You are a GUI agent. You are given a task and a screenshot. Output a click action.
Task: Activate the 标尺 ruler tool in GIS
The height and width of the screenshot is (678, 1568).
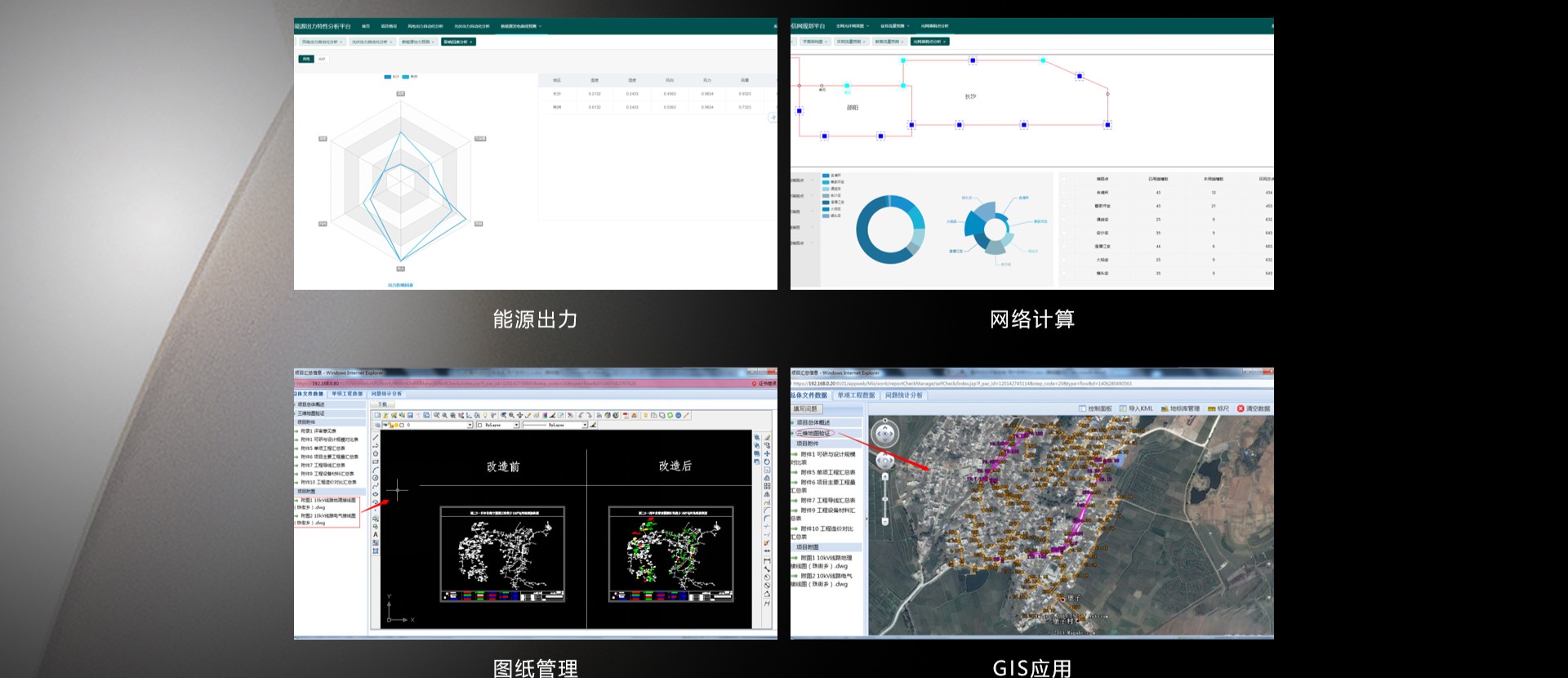click(1218, 408)
